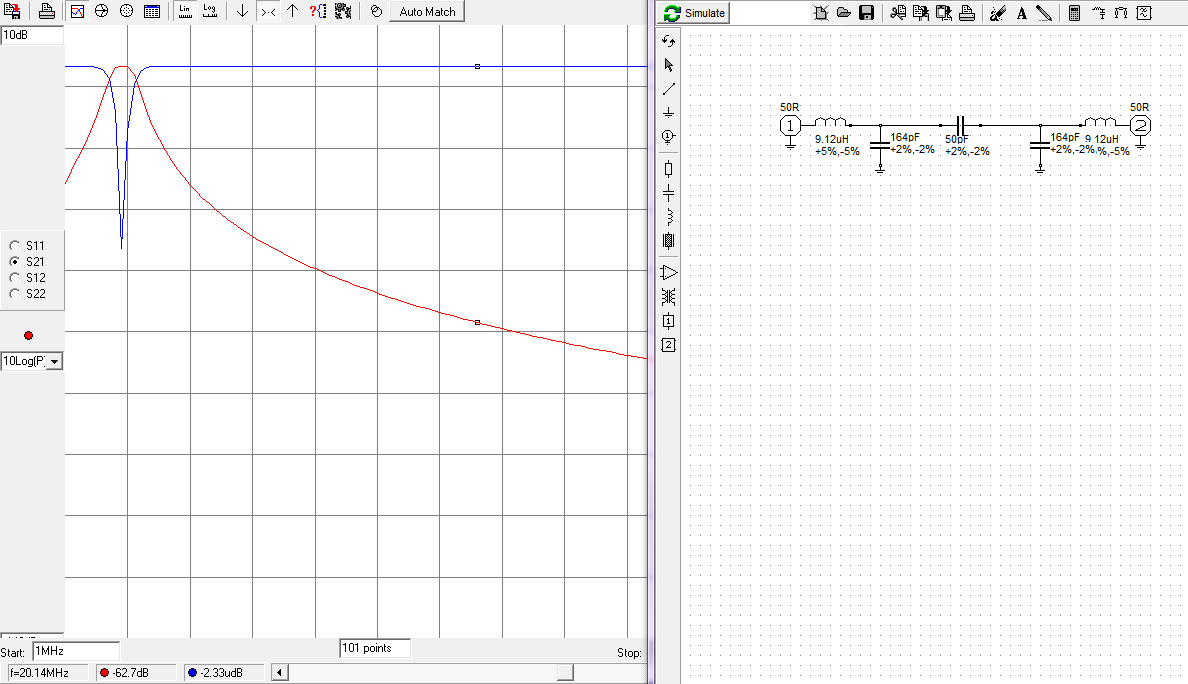Switch to logarithmic frequency scale
Image resolution: width=1188 pixels, height=684 pixels.
point(209,12)
